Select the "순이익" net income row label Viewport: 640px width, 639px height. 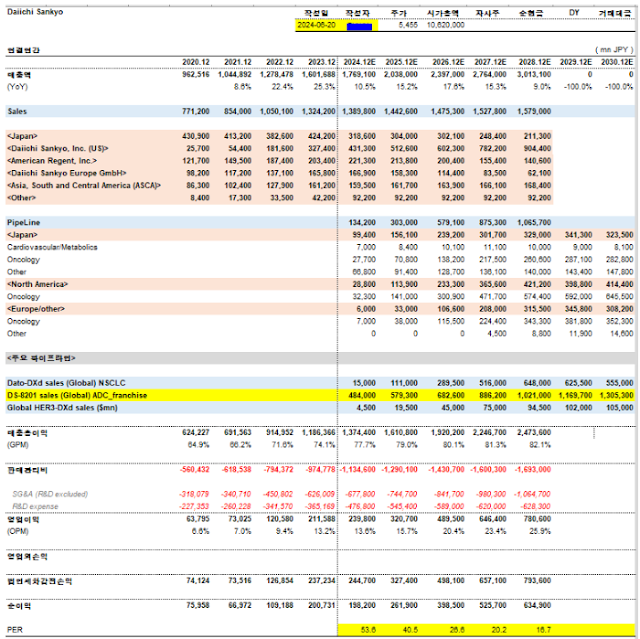[19, 606]
